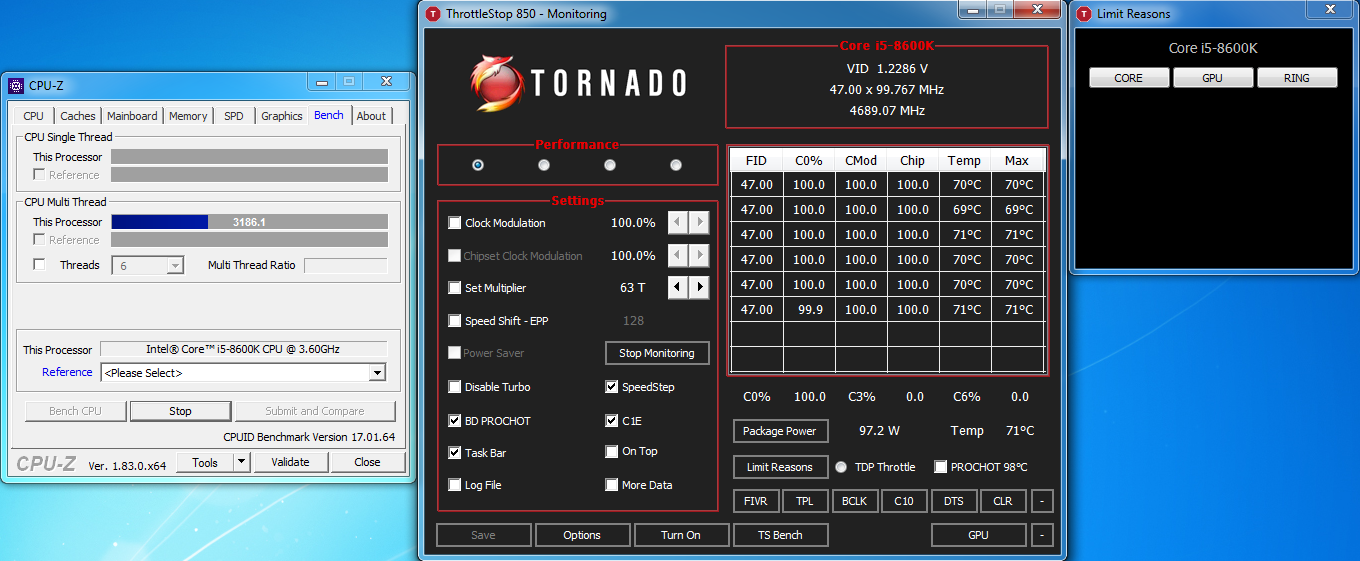
Task: Click the GPU button in Limit Reasons
Action: click(x=1213, y=78)
